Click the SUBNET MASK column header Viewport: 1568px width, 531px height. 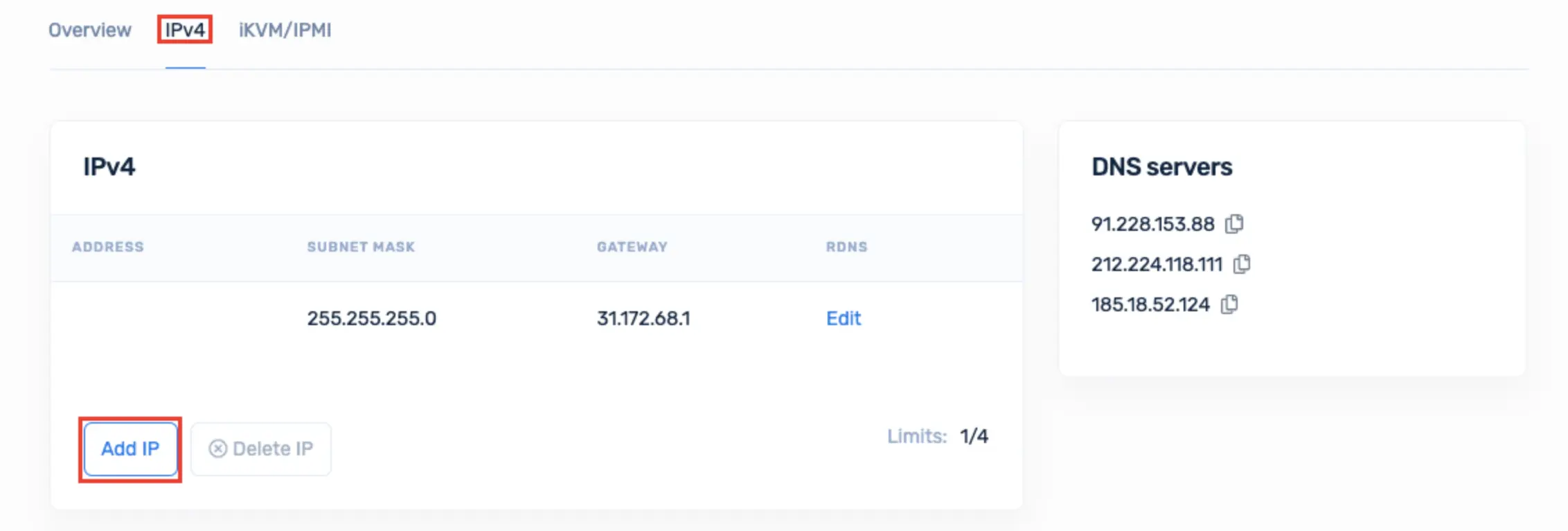click(x=361, y=247)
